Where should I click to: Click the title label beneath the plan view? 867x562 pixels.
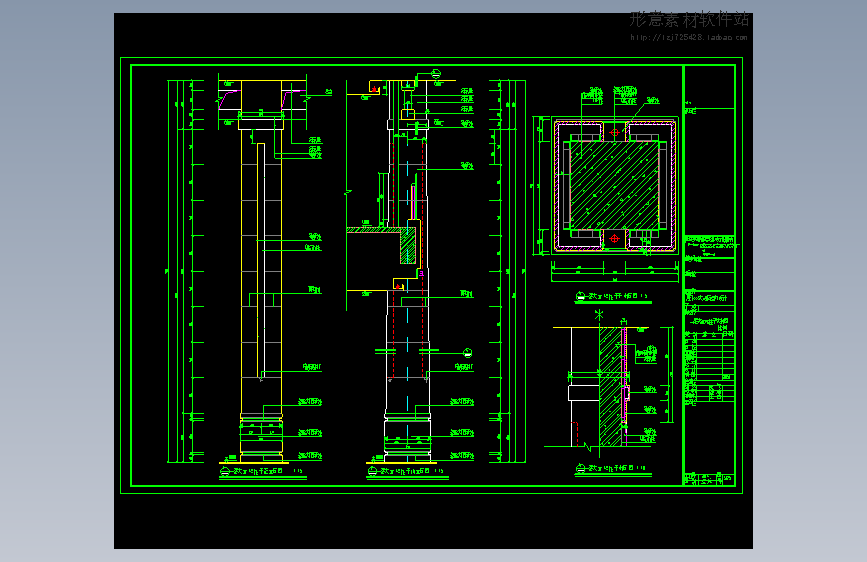613,296
